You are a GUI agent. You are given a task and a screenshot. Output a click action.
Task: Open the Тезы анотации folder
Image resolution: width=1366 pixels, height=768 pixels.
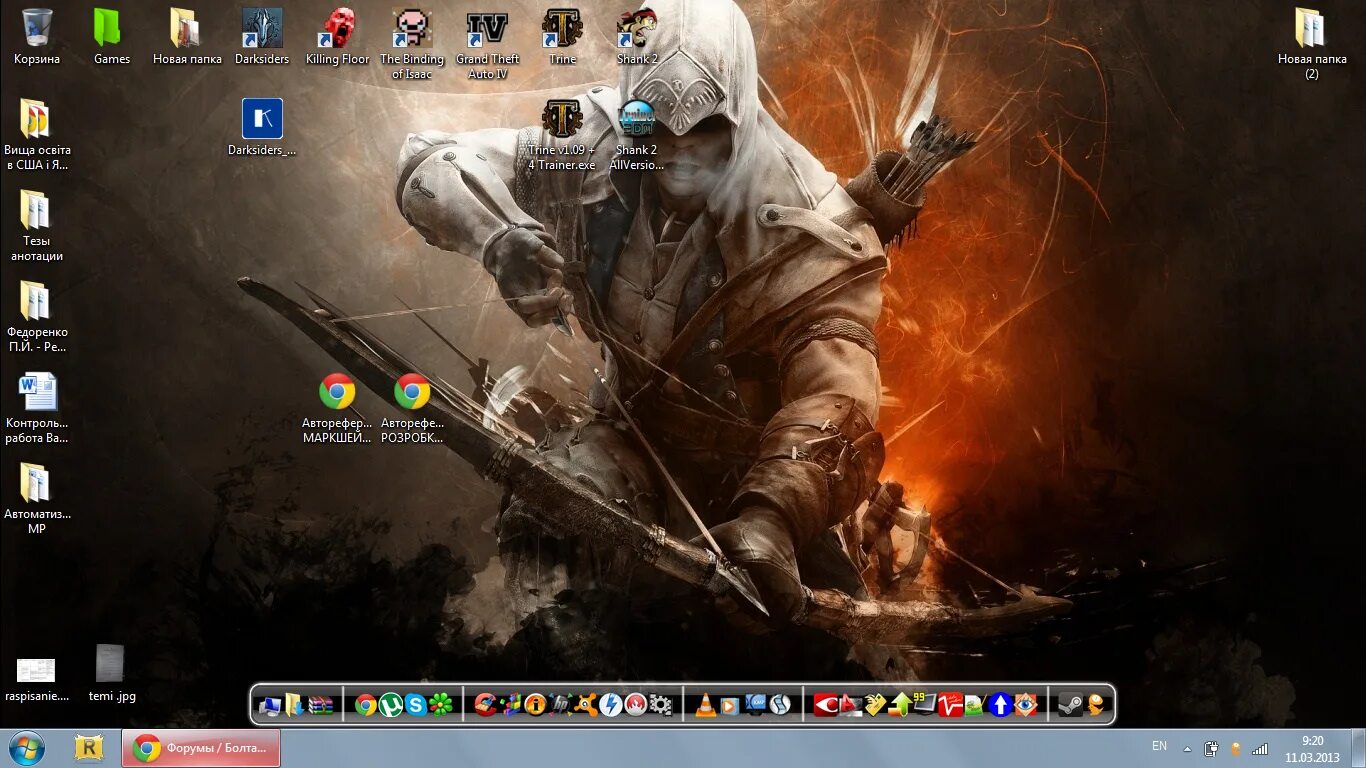(37, 225)
